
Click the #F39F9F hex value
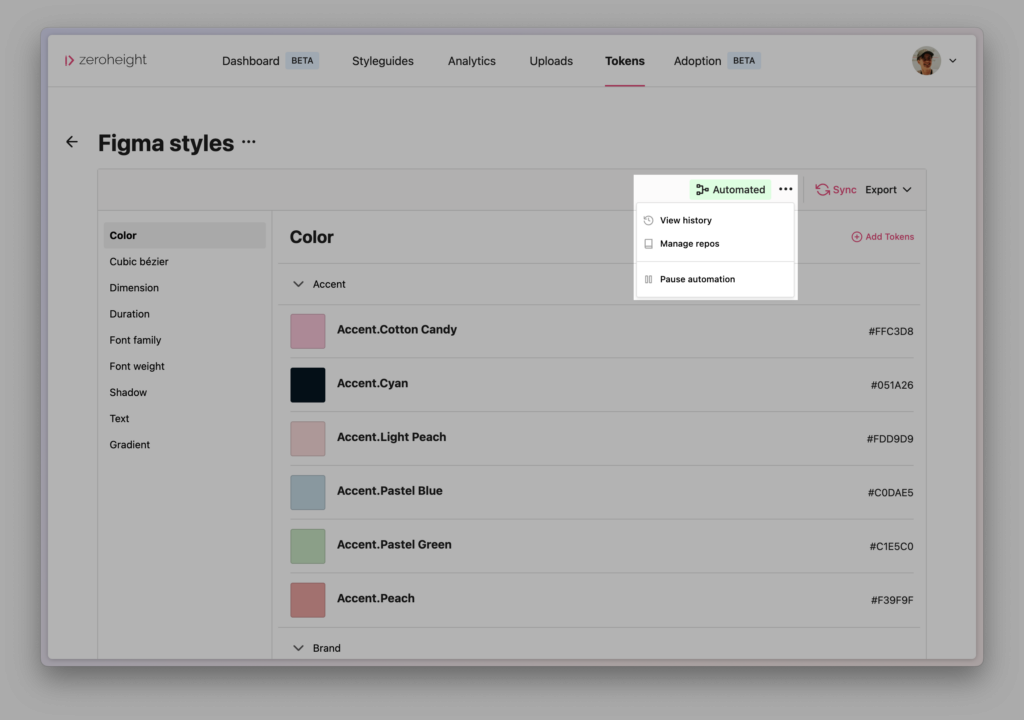(891, 600)
